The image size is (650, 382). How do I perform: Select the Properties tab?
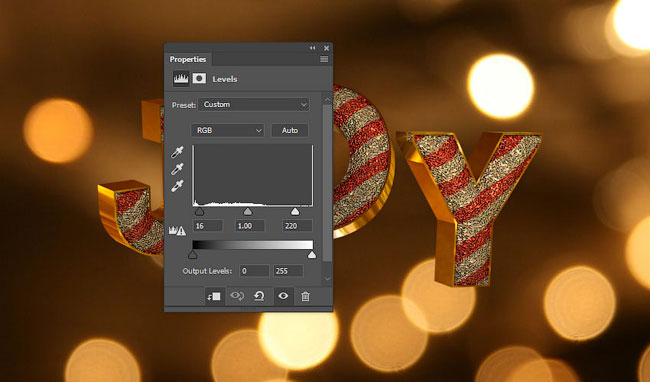pyautogui.click(x=188, y=59)
